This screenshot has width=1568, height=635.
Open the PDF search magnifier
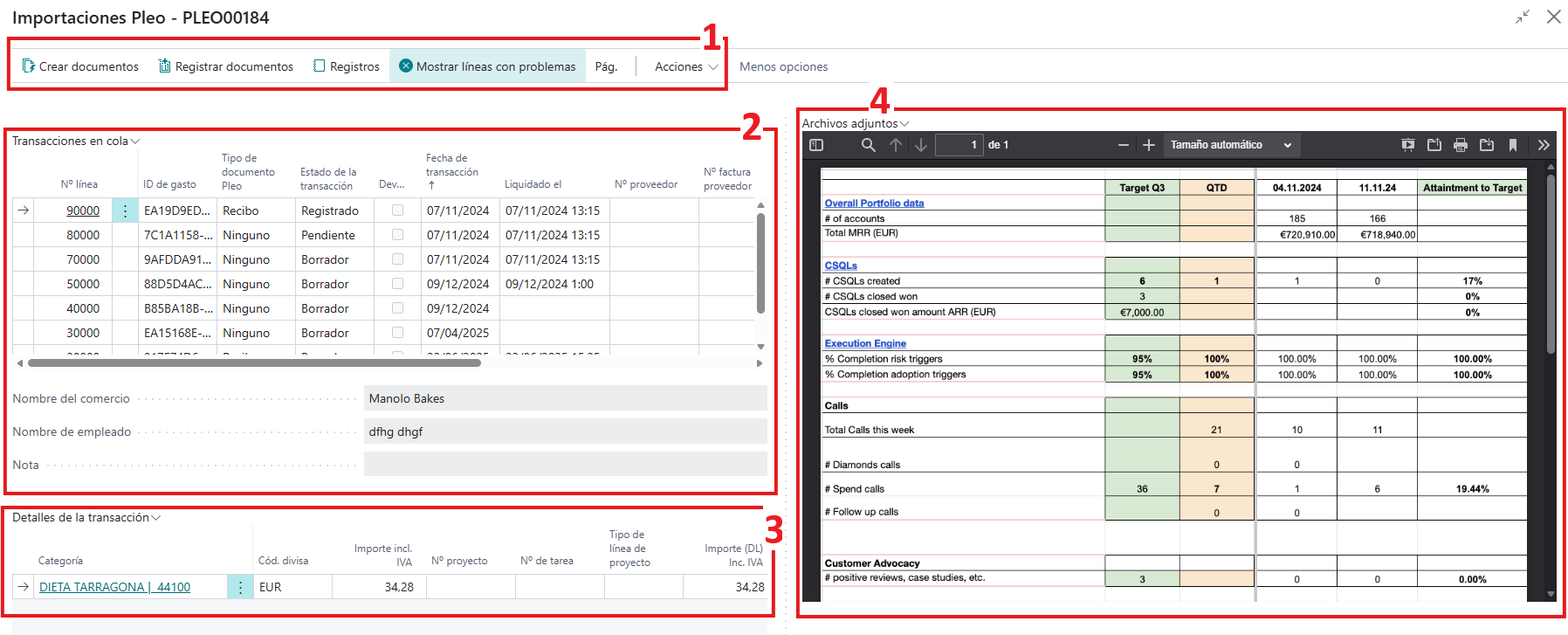coord(868,145)
